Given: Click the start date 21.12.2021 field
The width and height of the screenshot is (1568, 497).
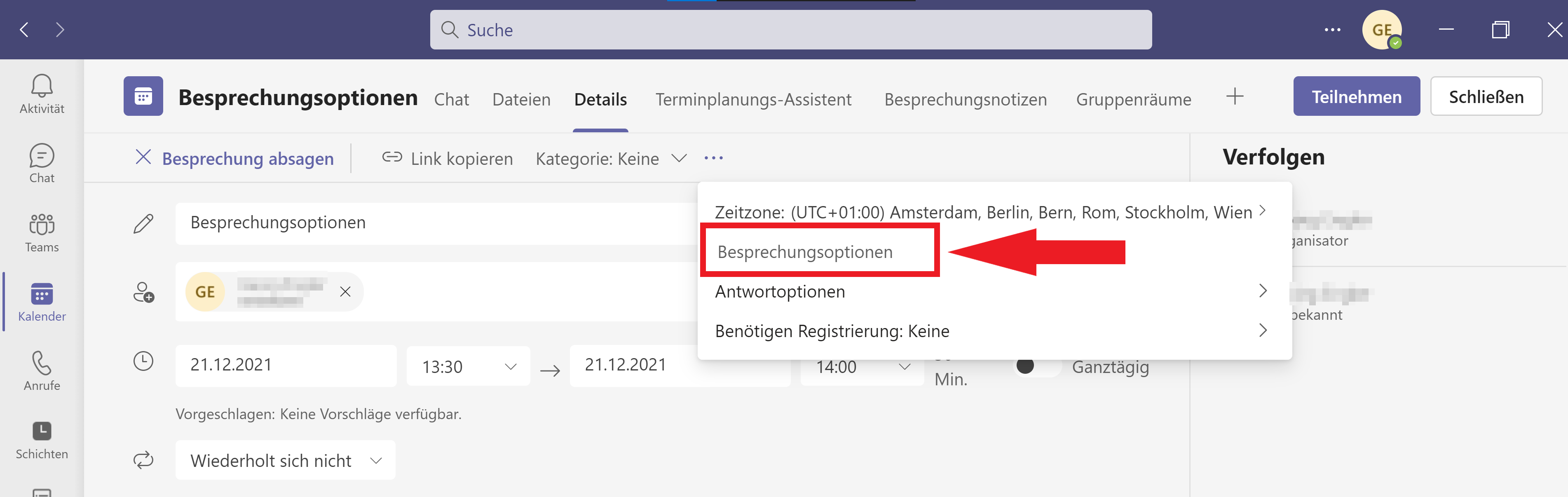Looking at the screenshot, I should [x=286, y=366].
